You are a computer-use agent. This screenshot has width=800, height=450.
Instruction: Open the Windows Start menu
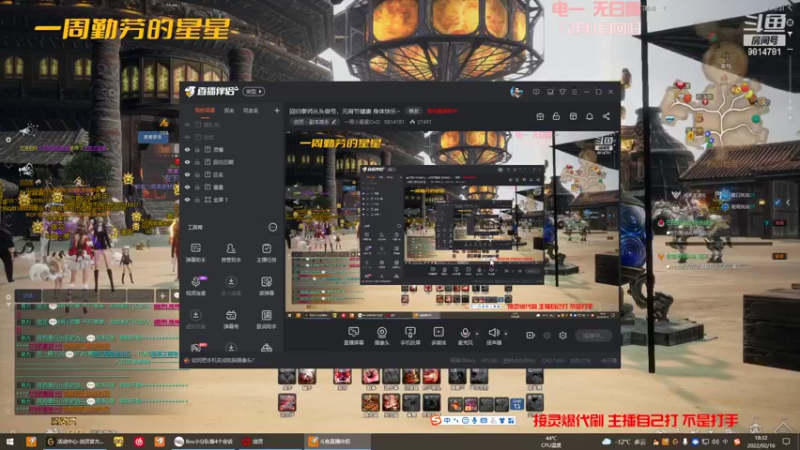(10, 441)
